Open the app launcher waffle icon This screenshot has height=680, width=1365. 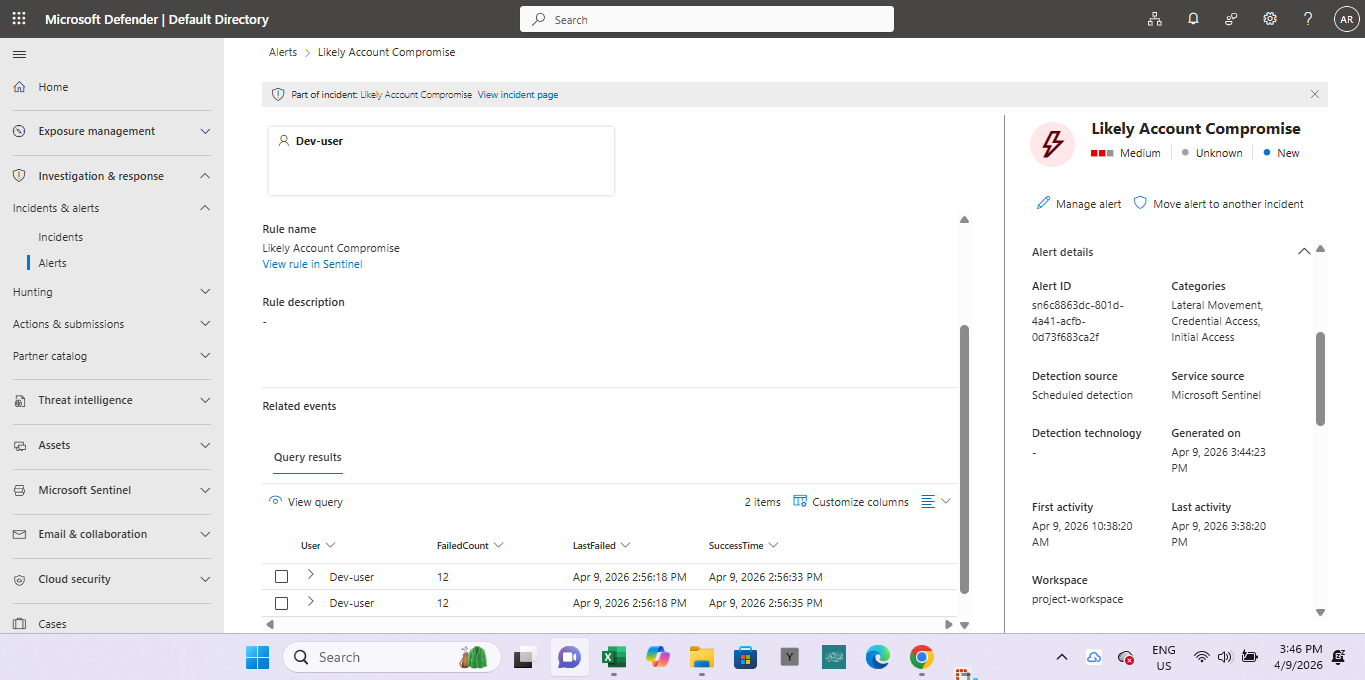pyautogui.click(x=19, y=19)
